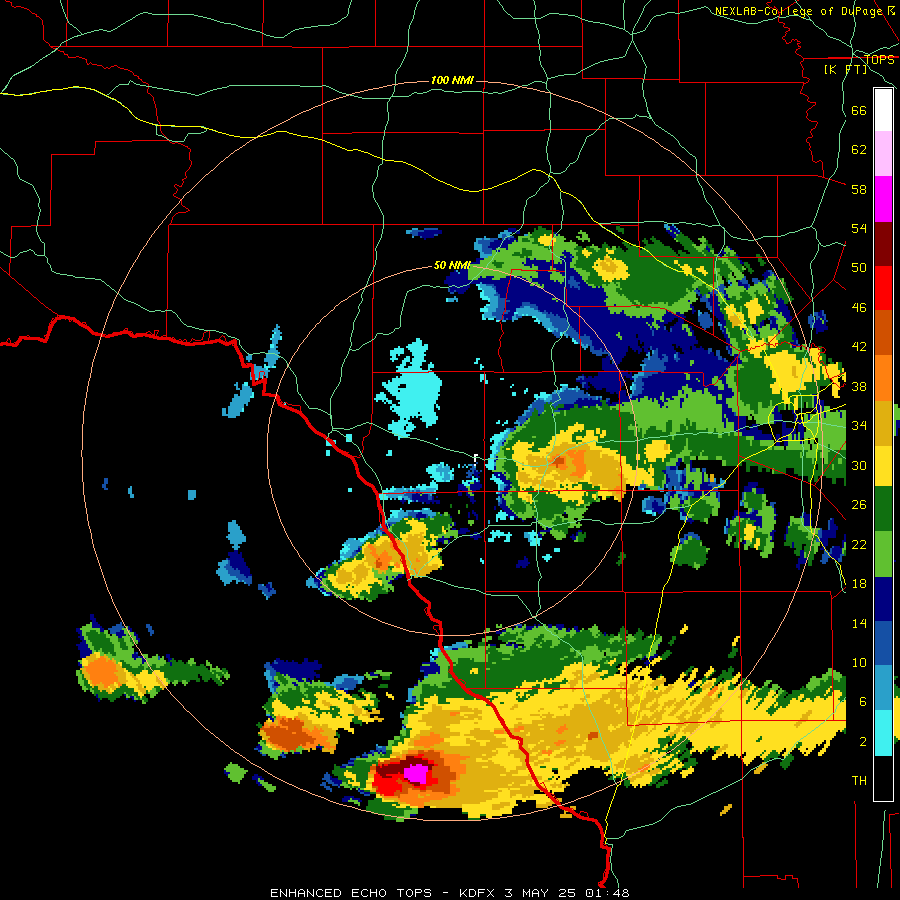The image size is (900, 900).
Task: Click the '50 NMI' range ring label
Action: point(452,265)
